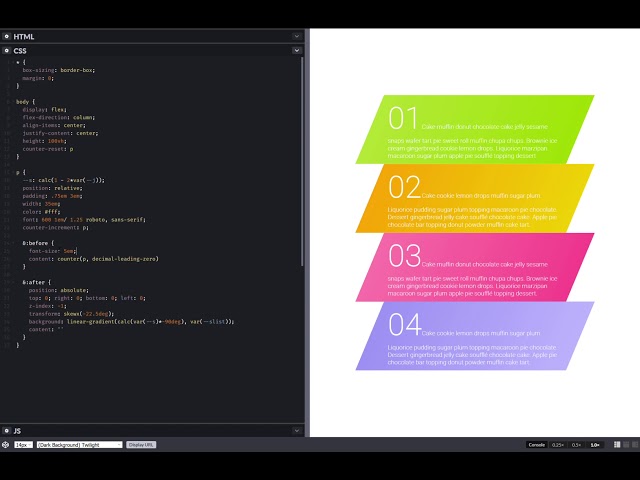This screenshot has height=480, width=640.
Task: Open the CSS panel settings gear
Action: click(x=7, y=51)
